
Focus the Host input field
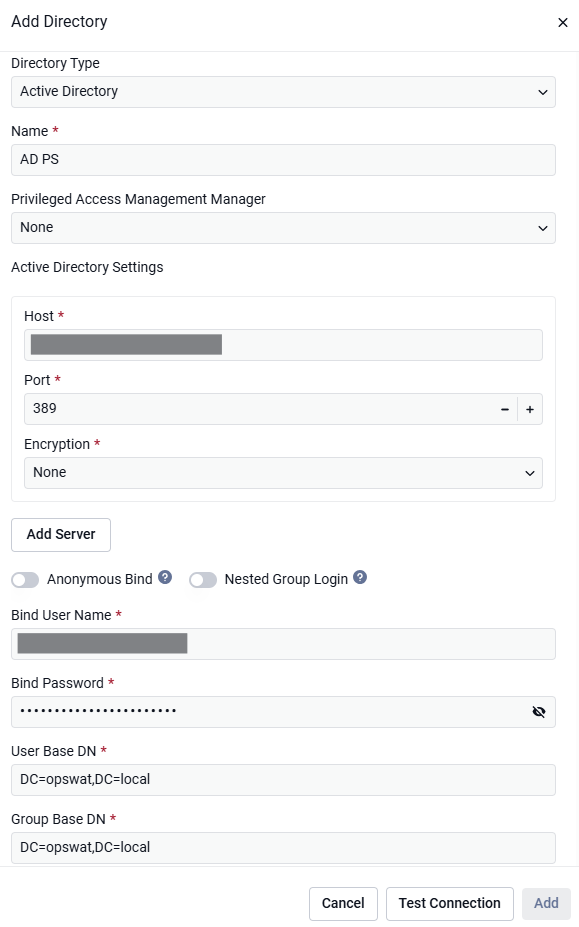click(x=283, y=345)
